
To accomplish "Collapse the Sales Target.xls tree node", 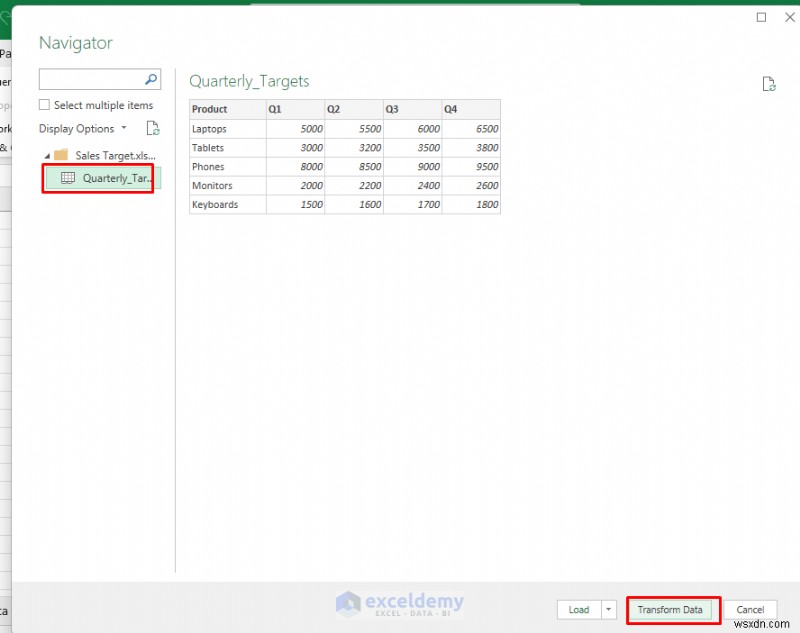I will point(47,156).
